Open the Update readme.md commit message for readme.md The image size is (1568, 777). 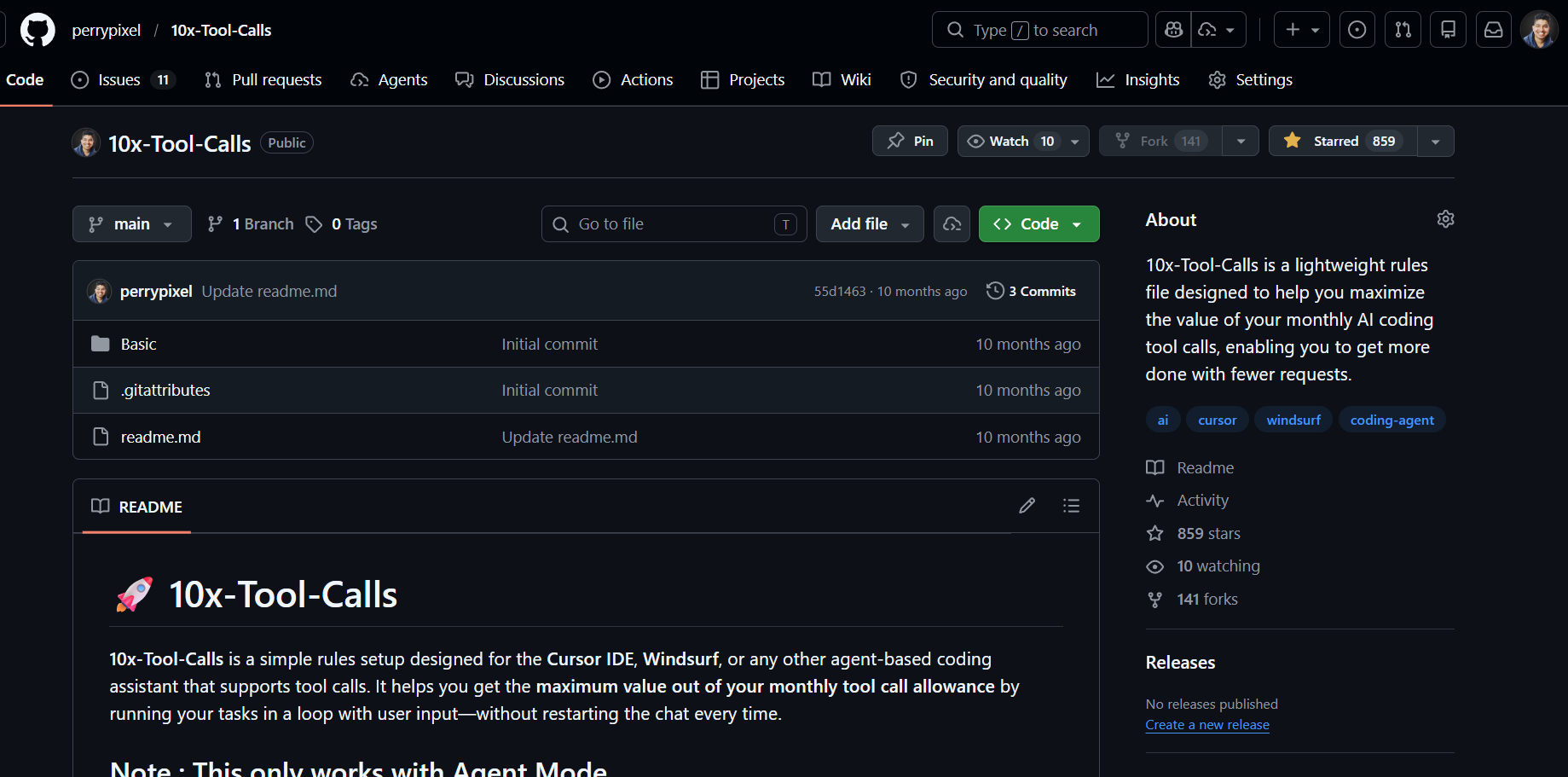570,437
